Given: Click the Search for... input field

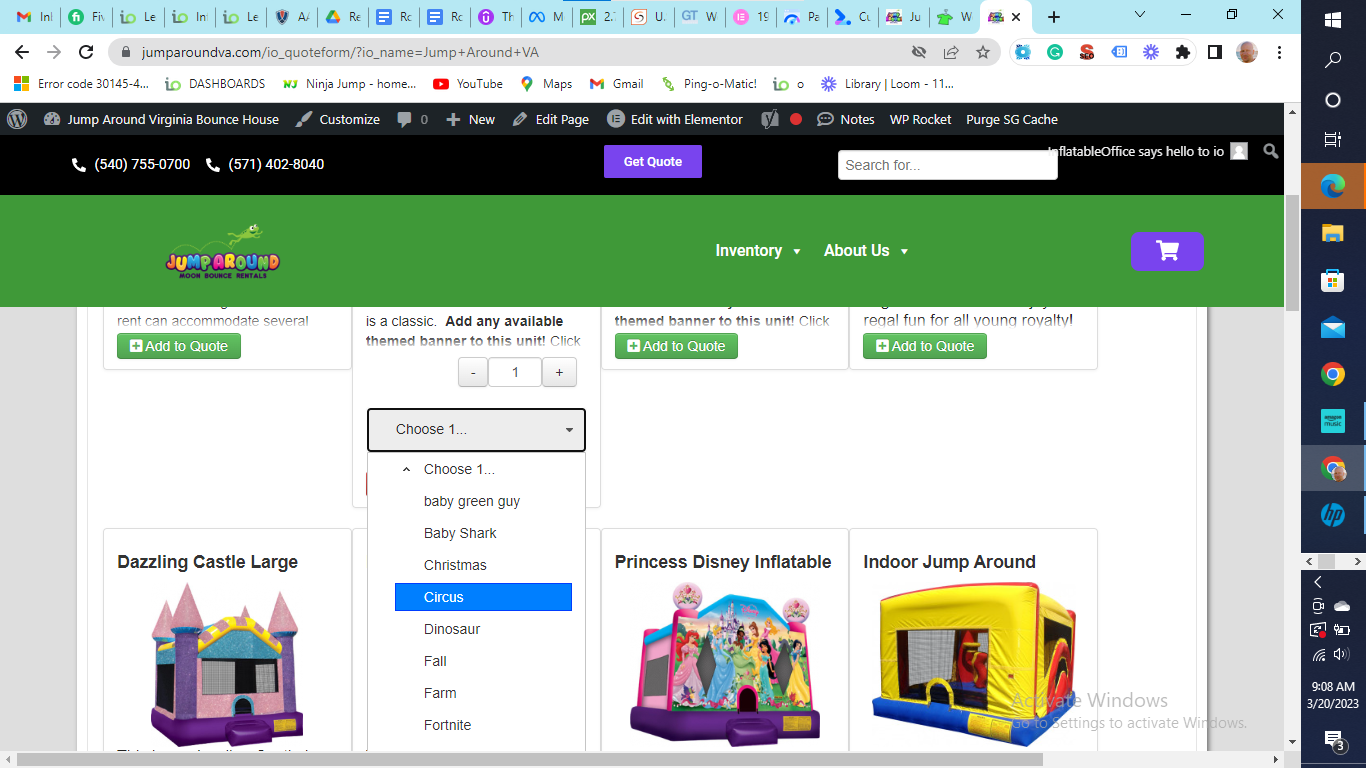Looking at the screenshot, I should (x=946, y=165).
